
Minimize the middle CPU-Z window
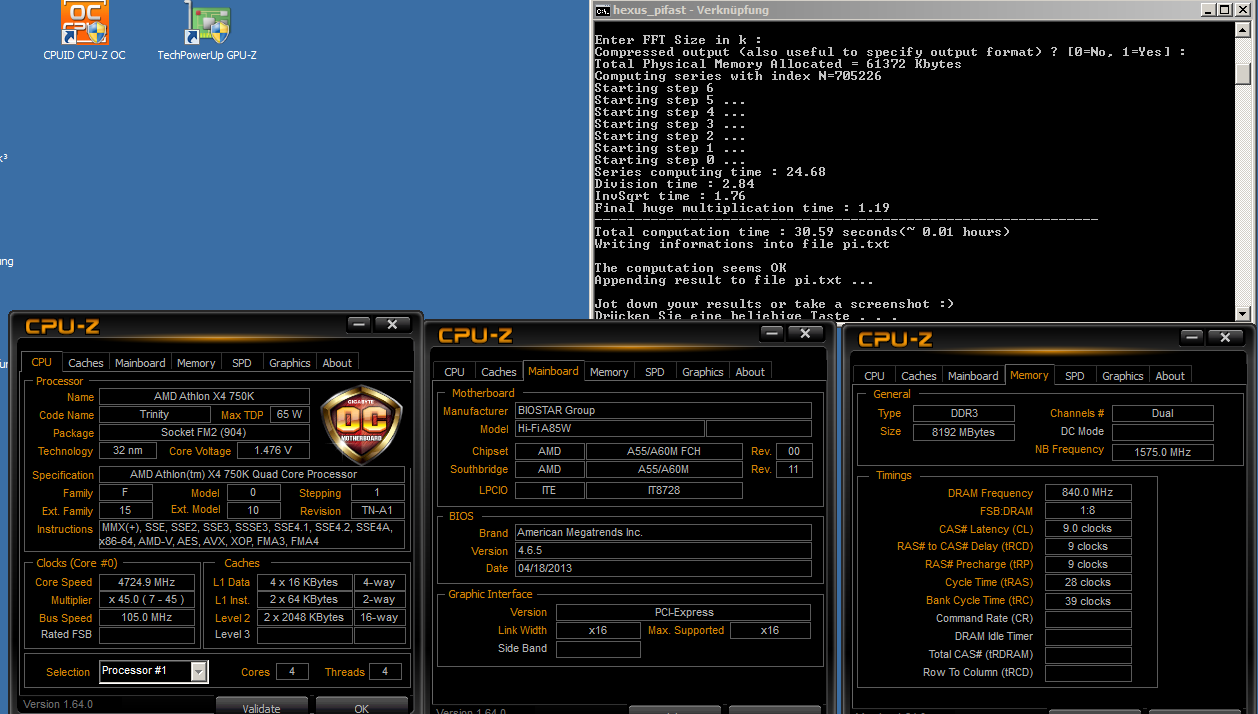(773, 333)
